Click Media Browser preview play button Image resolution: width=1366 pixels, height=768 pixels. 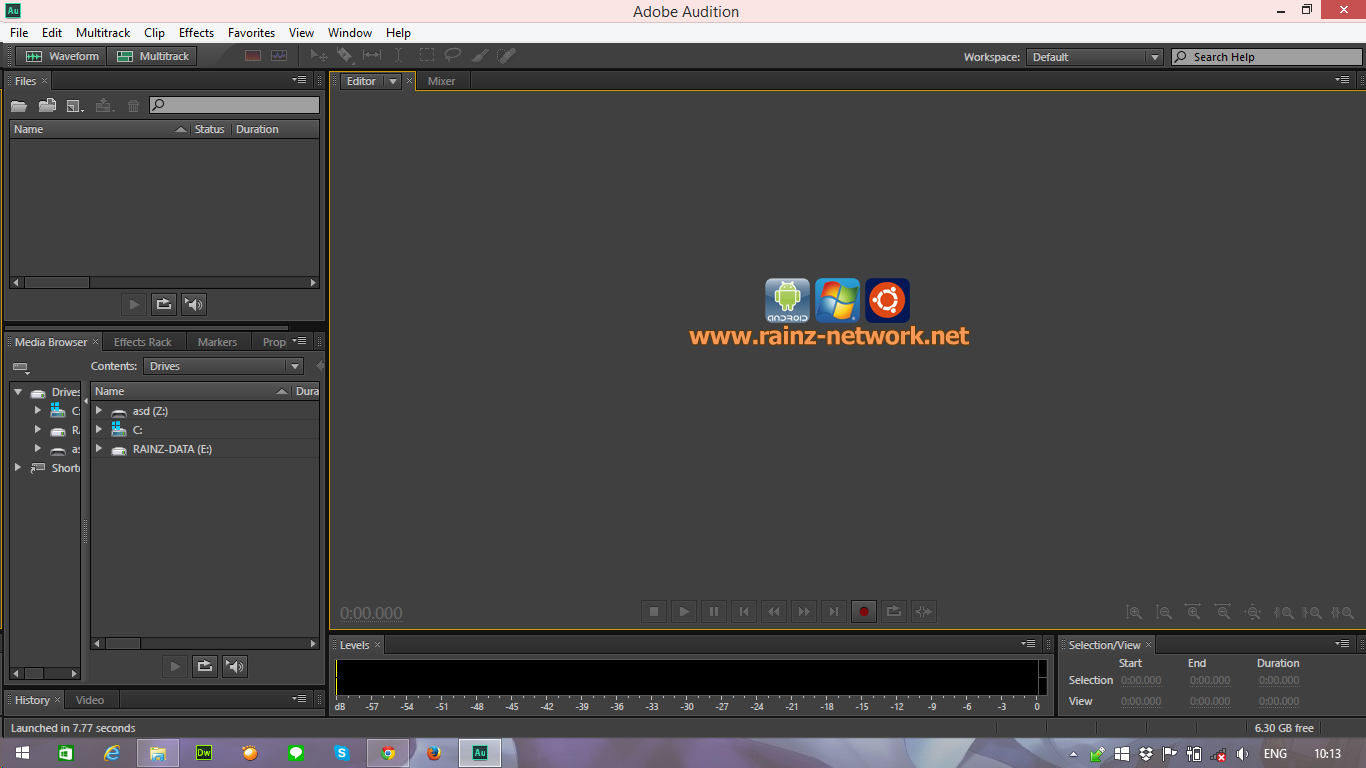click(176, 666)
